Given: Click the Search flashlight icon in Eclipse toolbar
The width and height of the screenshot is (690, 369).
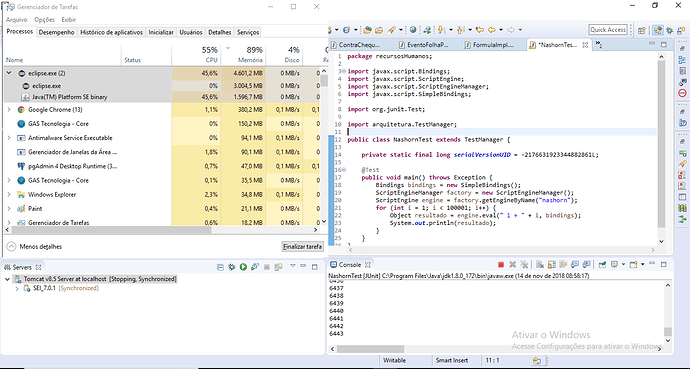Looking at the screenshot, I should (391, 30).
